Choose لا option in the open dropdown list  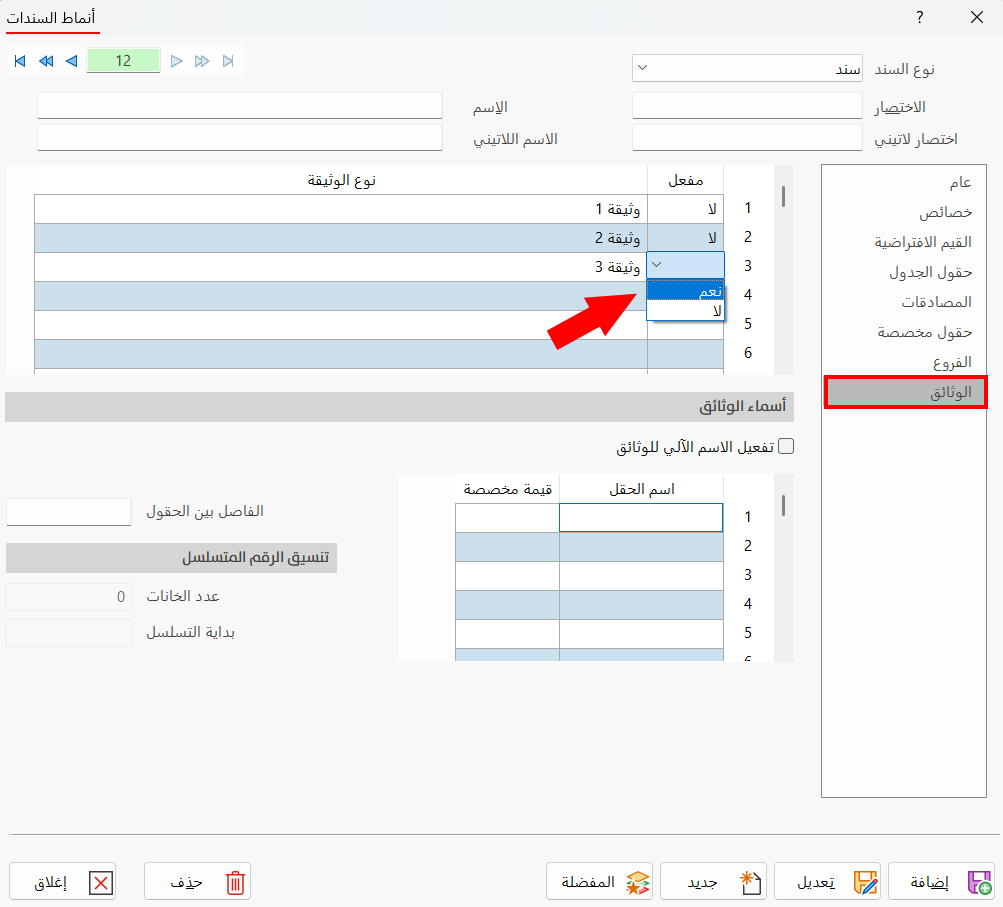(x=686, y=310)
